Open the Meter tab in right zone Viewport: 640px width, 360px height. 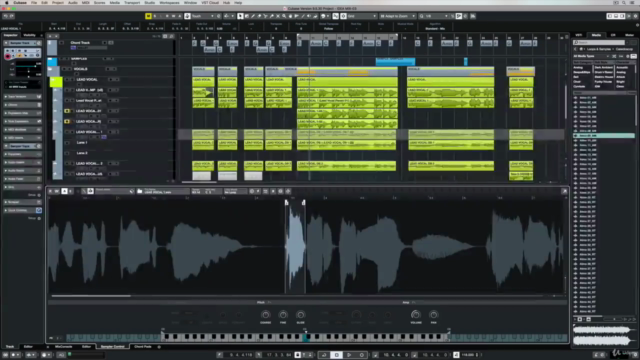[629, 35]
